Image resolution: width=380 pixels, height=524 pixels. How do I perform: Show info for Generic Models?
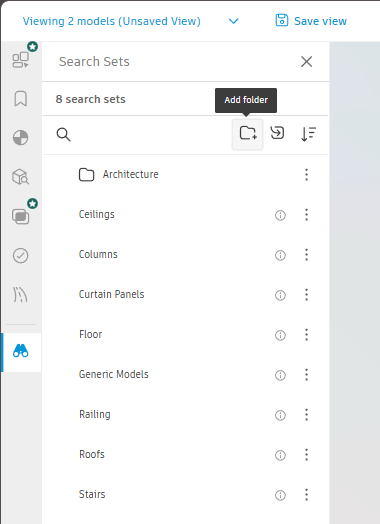click(280, 375)
